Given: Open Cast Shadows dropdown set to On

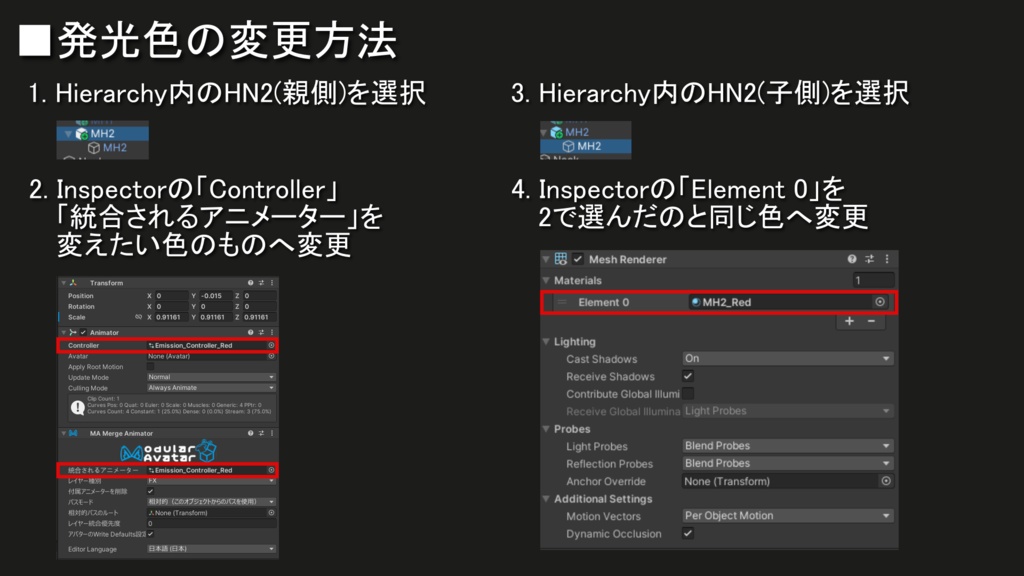Looking at the screenshot, I should coord(787,359).
